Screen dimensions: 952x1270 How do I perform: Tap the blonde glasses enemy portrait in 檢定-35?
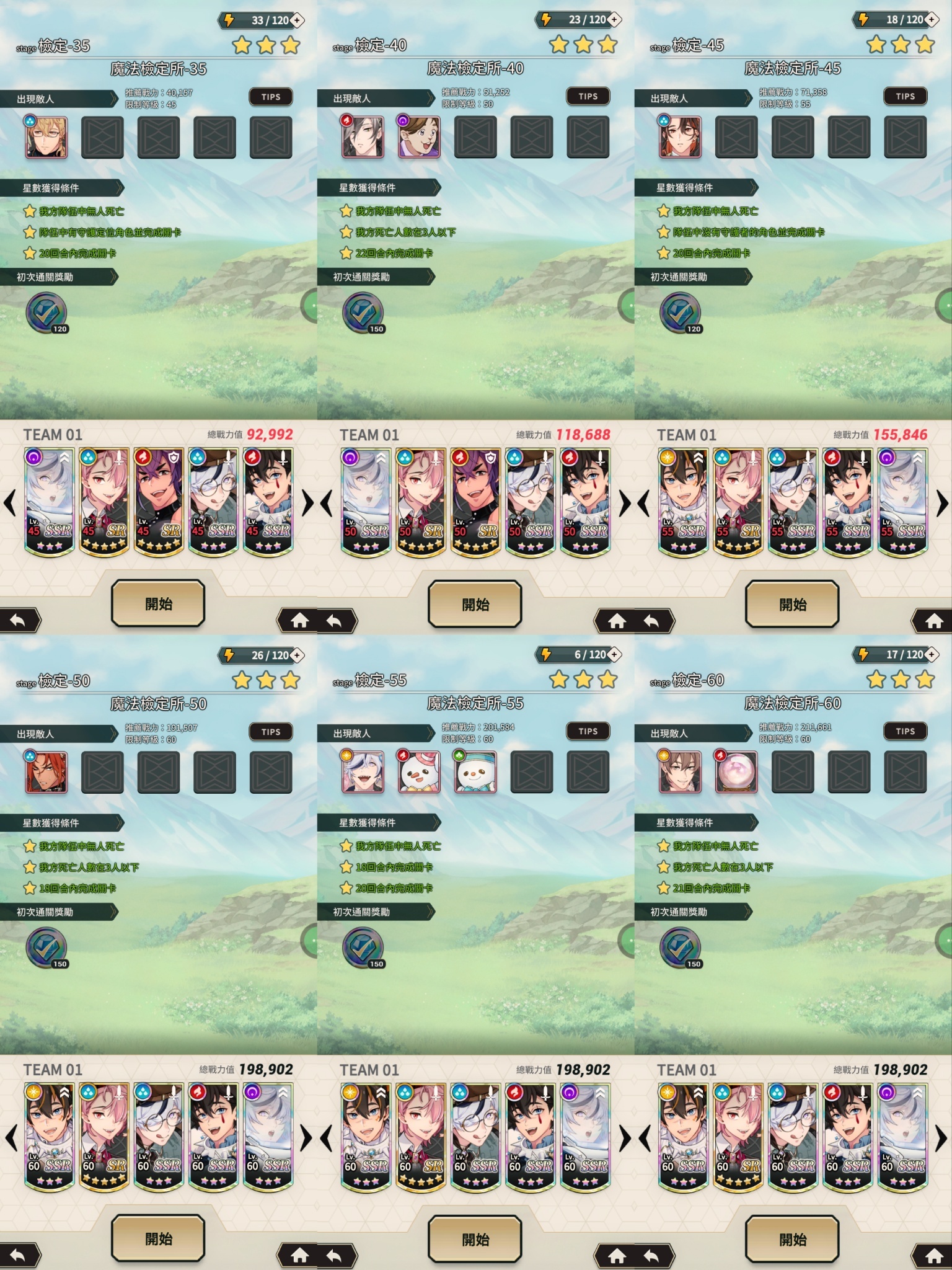[x=46, y=137]
